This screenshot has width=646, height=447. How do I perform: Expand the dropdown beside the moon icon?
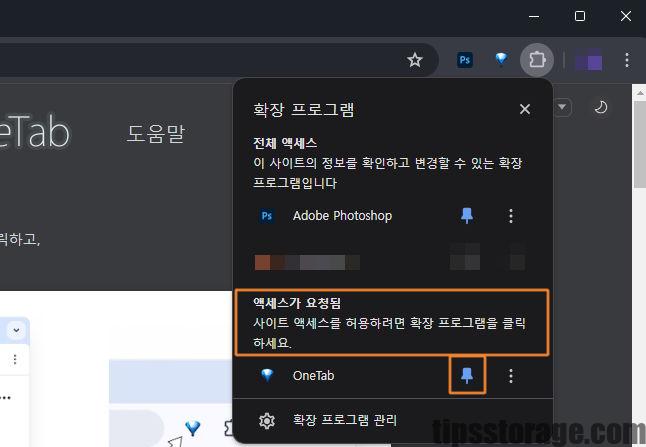coord(562,108)
